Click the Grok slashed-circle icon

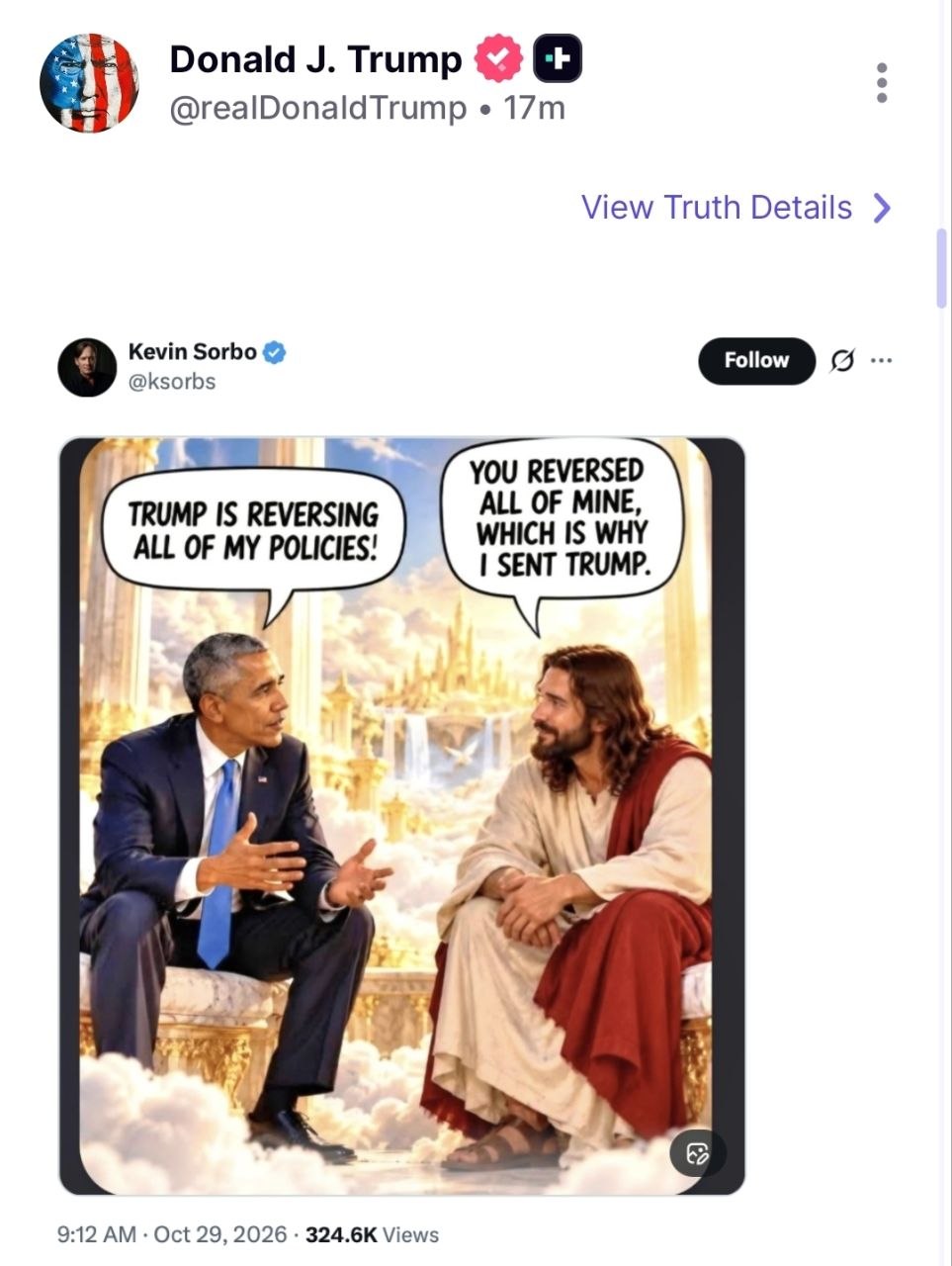pyautogui.click(x=842, y=361)
